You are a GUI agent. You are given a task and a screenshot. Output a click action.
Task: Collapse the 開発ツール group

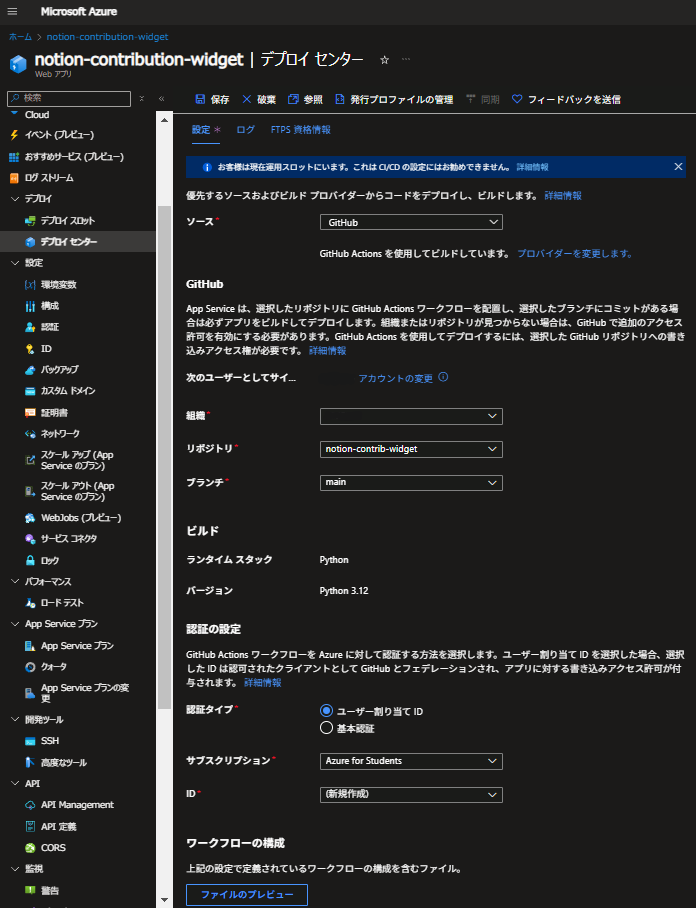point(15,720)
